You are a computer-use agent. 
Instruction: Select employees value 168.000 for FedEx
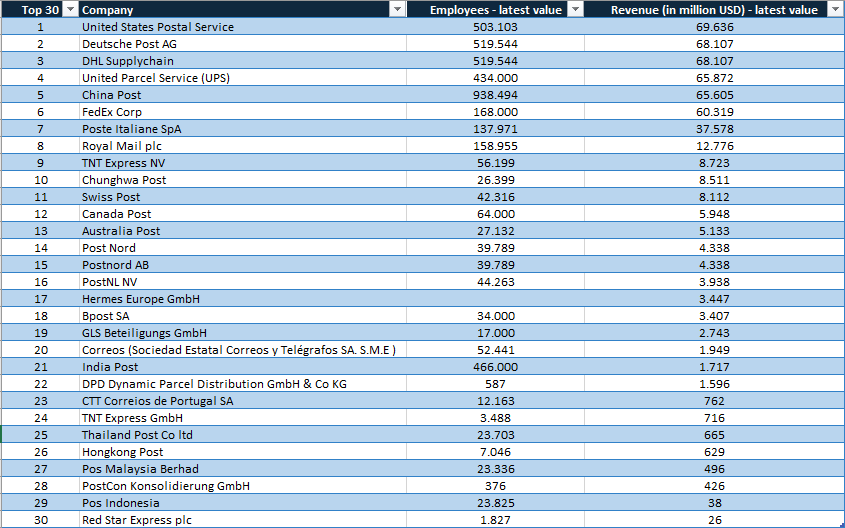pos(495,112)
